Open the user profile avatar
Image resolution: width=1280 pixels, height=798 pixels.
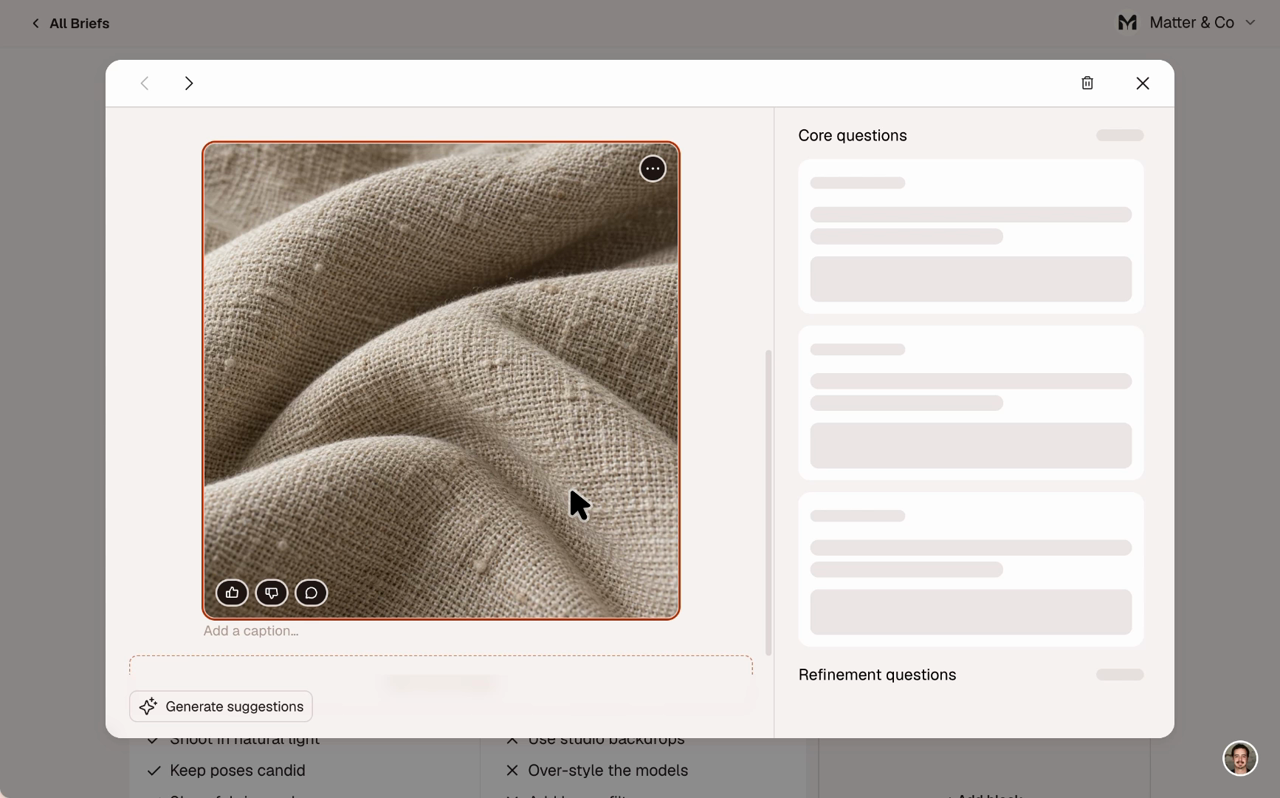[1240, 758]
